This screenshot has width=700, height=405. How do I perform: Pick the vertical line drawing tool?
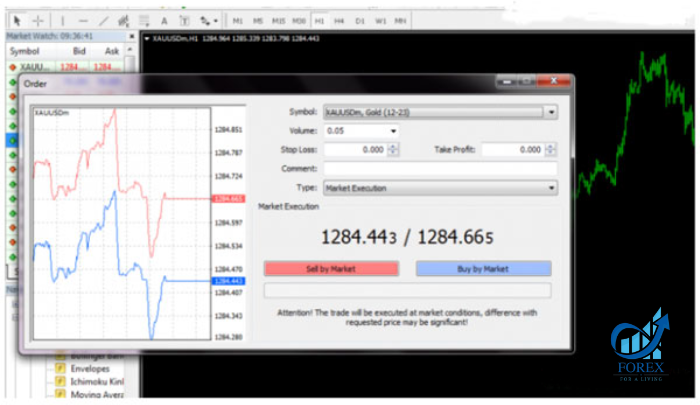coord(62,21)
